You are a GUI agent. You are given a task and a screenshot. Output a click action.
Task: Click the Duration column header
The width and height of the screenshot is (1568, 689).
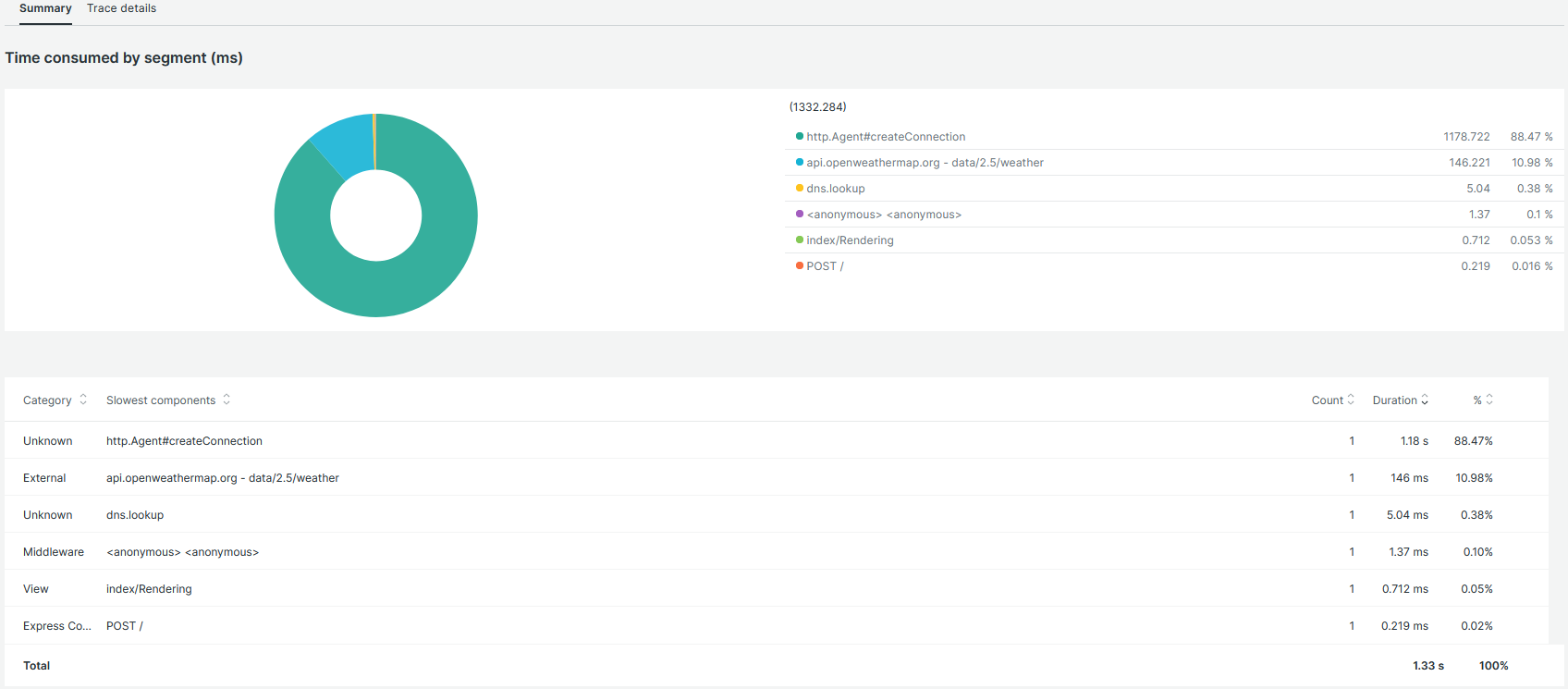point(1394,400)
